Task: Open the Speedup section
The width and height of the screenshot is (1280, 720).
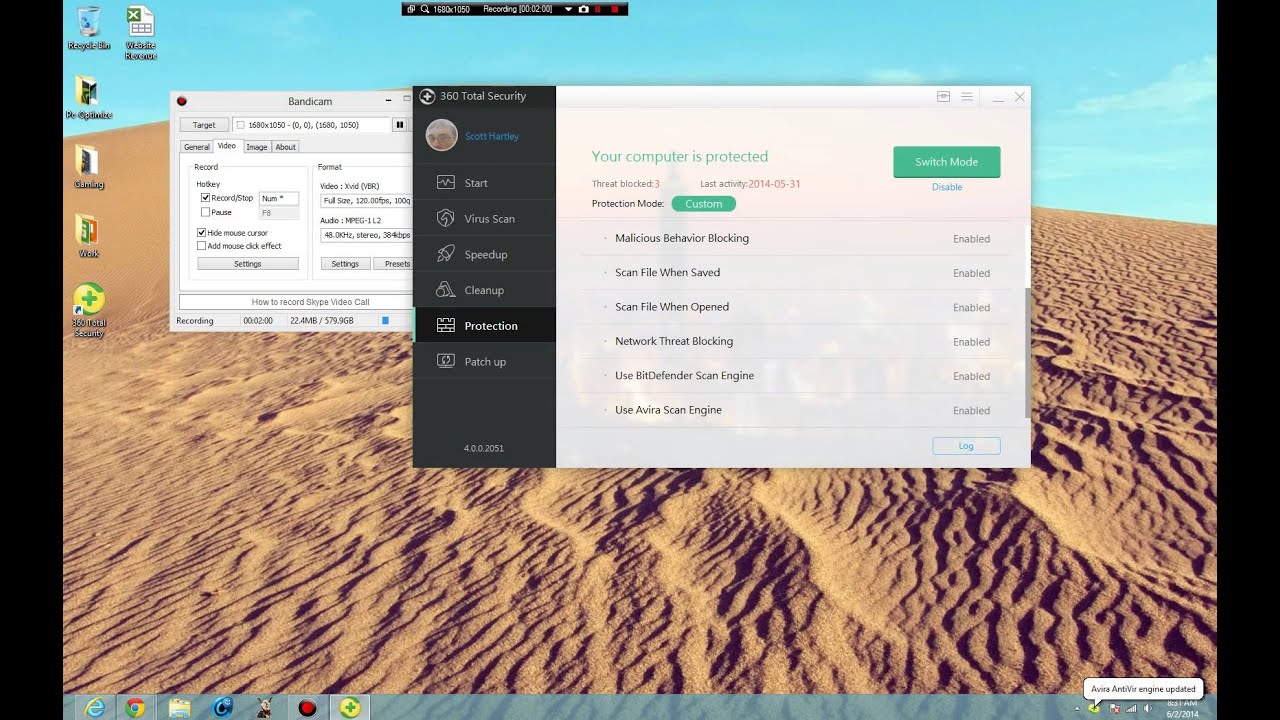Action: (x=484, y=255)
